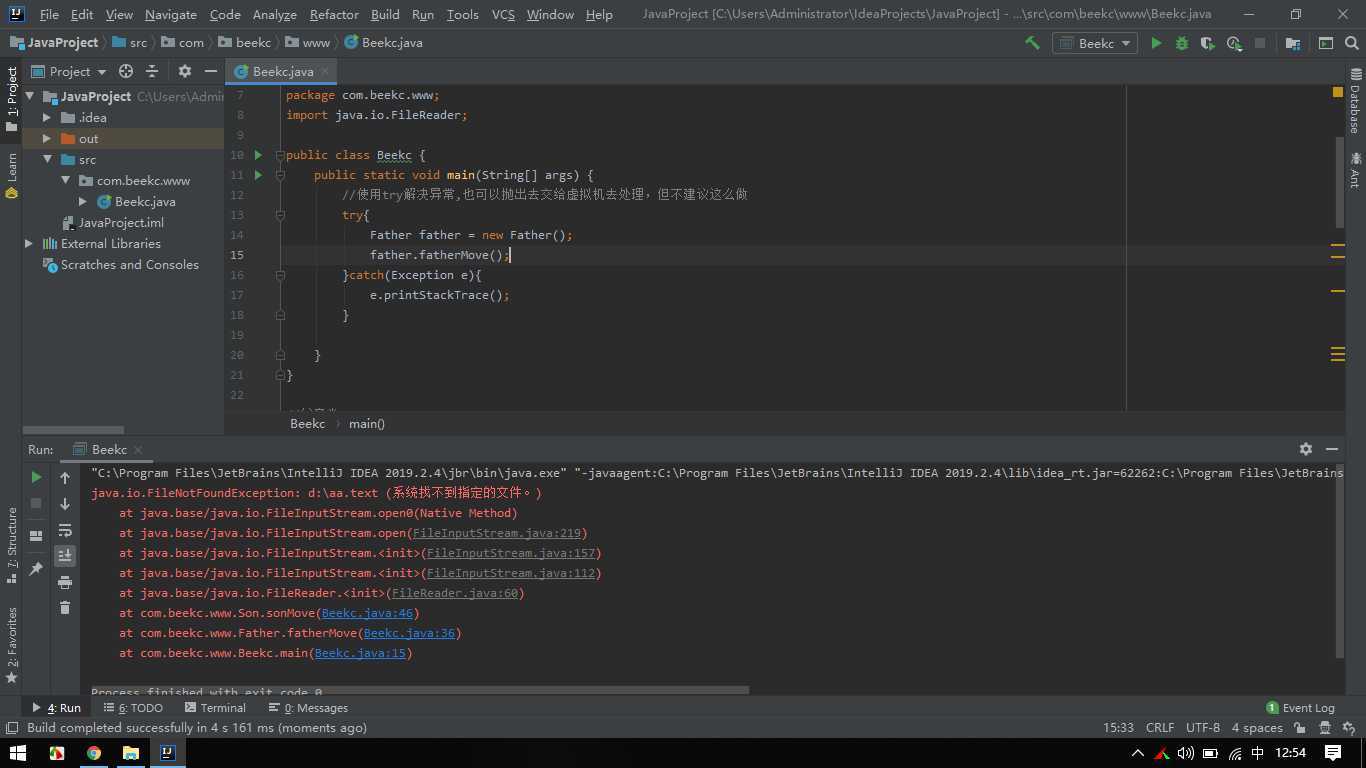Toggle the Database side panel button
This screenshot has width=1366, height=768.
1355,100
